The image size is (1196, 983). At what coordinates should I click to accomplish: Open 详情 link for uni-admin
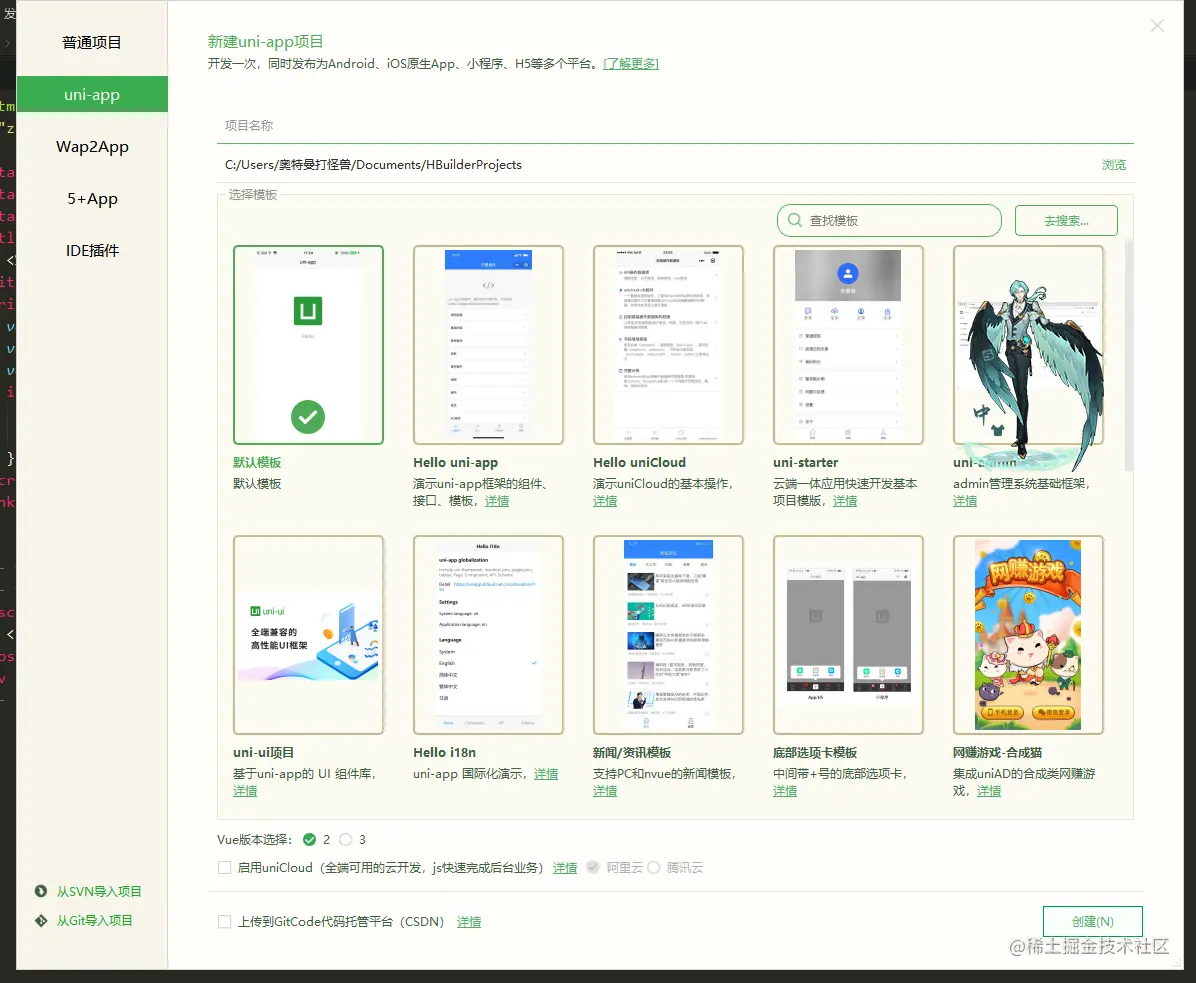[x=965, y=501]
